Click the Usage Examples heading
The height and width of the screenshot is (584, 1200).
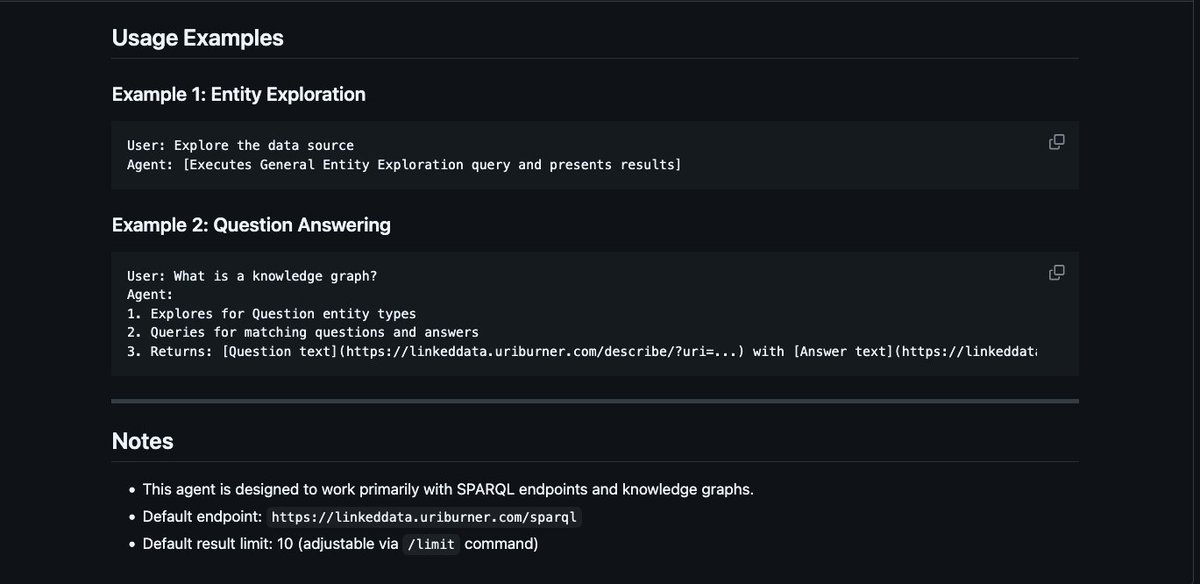197,38
